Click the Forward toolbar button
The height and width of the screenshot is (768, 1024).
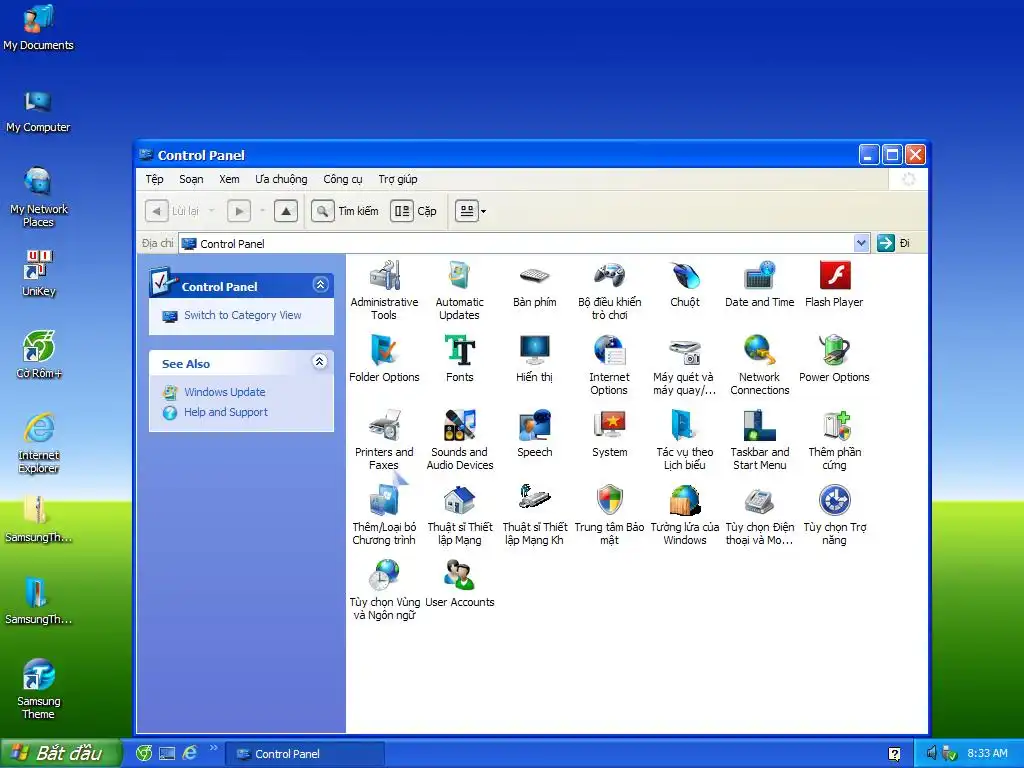239,211
